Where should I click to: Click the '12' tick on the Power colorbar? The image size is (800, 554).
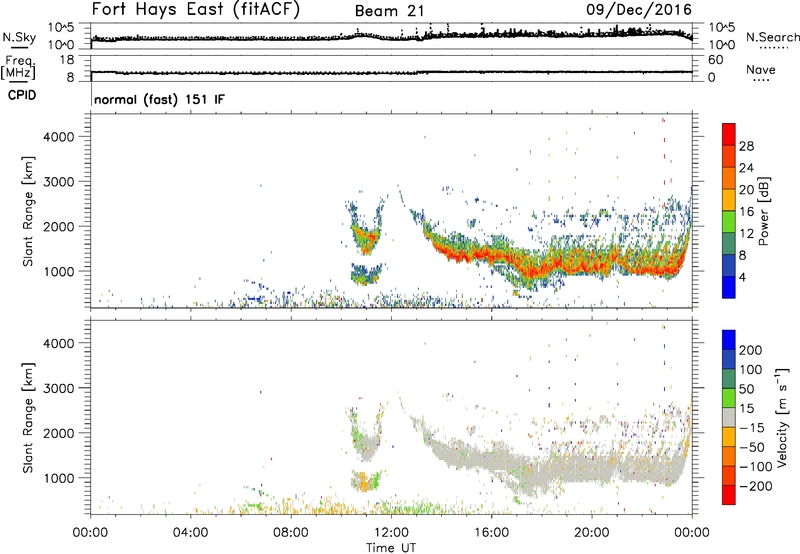746,234
